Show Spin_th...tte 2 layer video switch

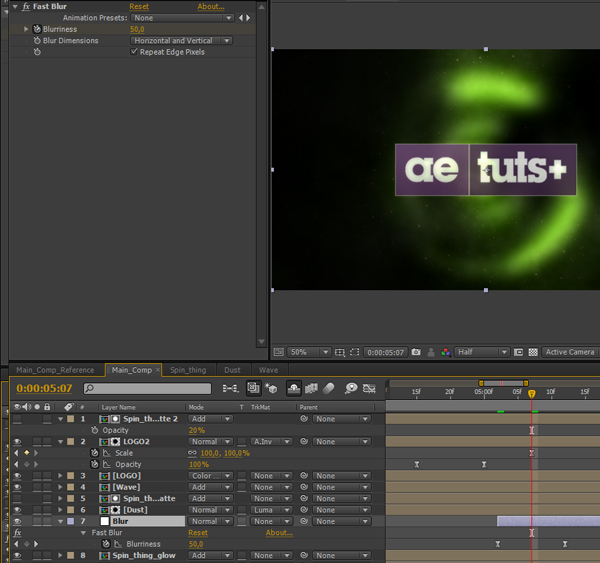[17, 419]
